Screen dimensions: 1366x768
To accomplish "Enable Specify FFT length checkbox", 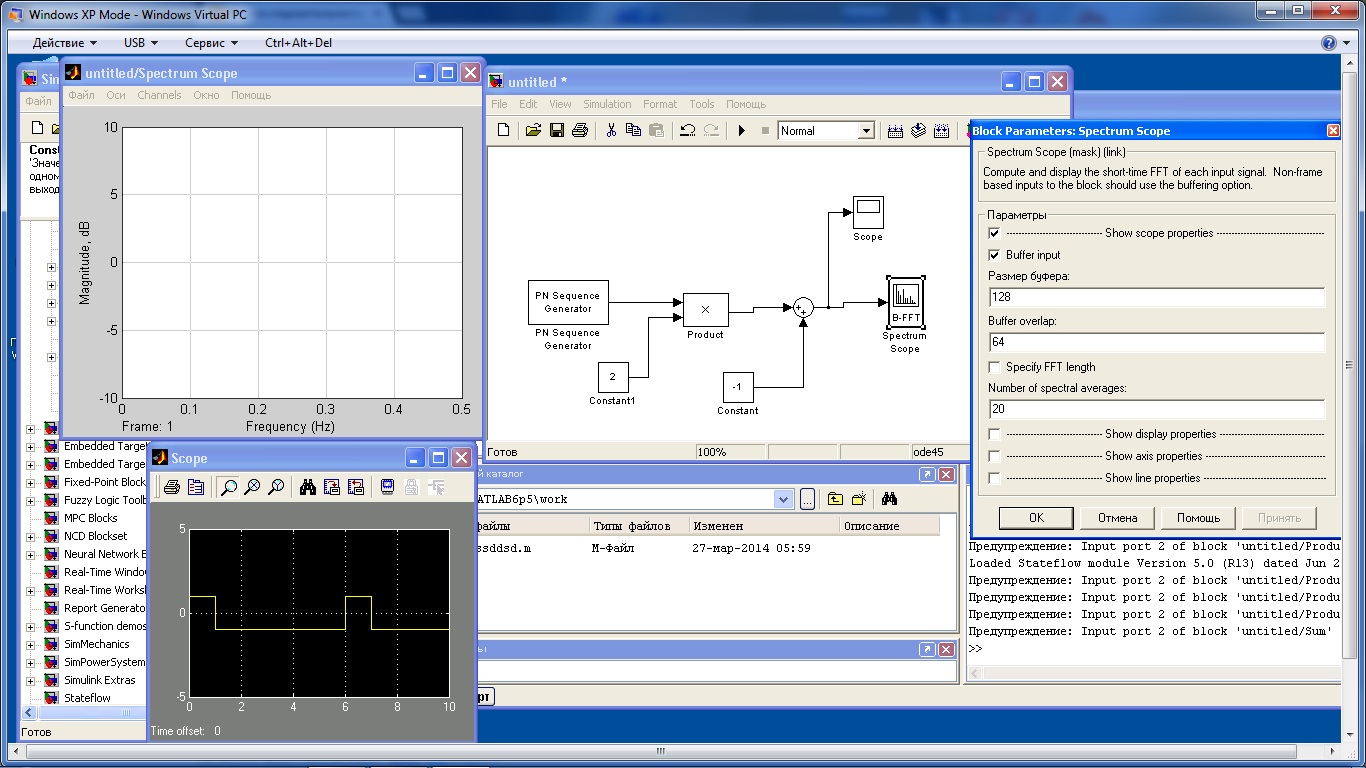I will click(x=994, y=367).
